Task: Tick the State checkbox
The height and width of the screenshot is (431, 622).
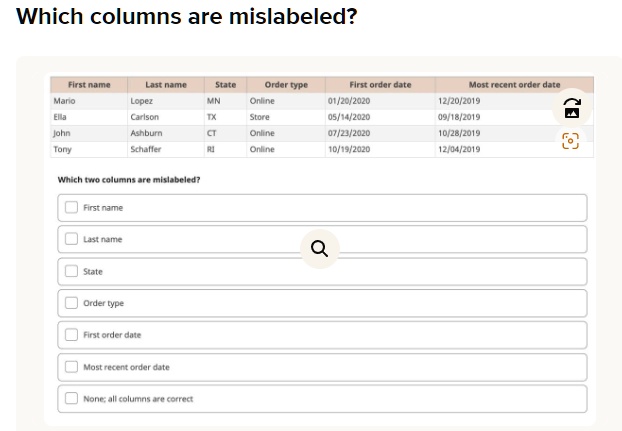Action: pyautogui.click(x=71, y=271)
